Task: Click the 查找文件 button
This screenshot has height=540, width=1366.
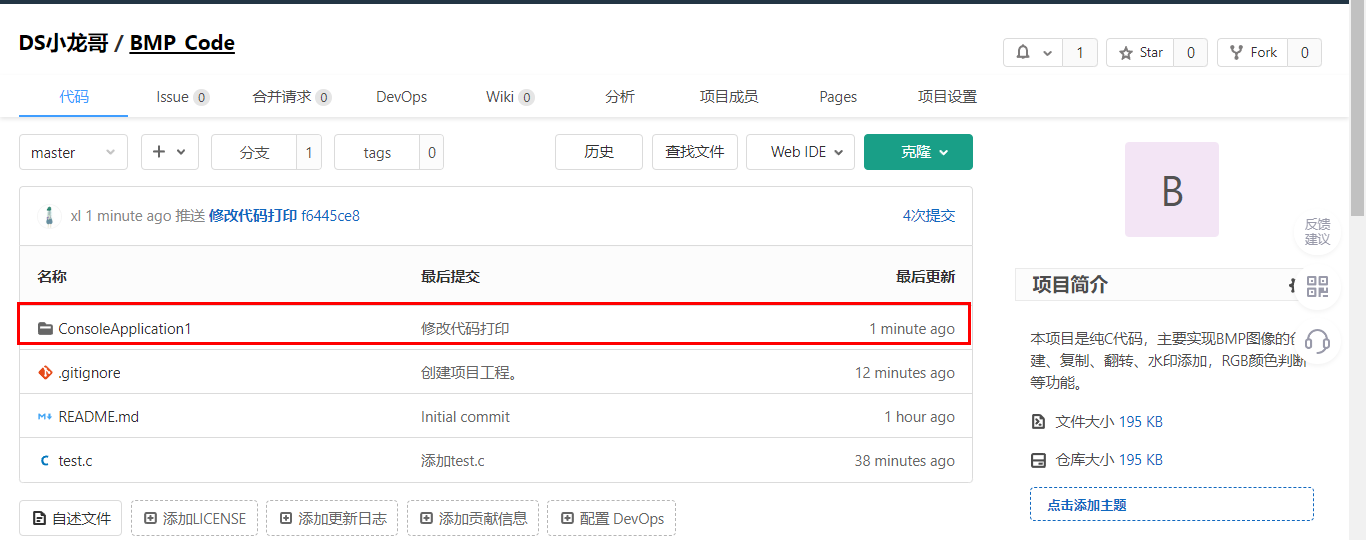Action: coord(695,152)
